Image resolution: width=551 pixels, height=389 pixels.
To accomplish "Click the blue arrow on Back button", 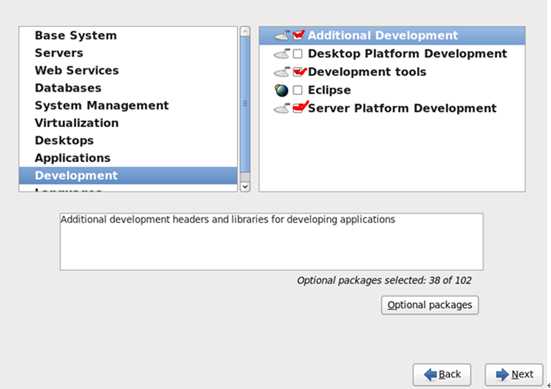I will pos(430,375).
